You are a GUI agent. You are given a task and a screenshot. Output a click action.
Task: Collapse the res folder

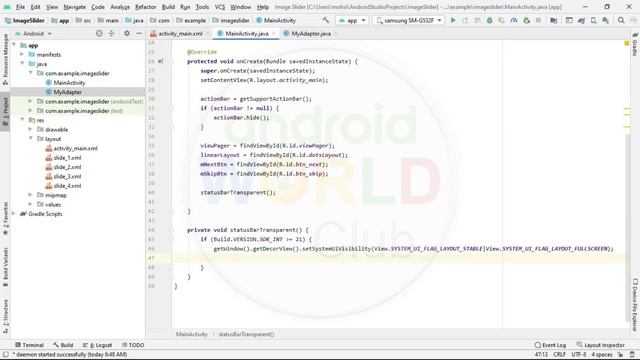click(x=22, y=120)
